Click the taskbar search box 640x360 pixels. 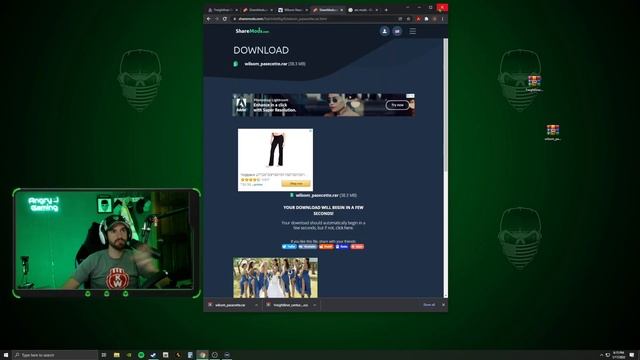coord(55,355)
